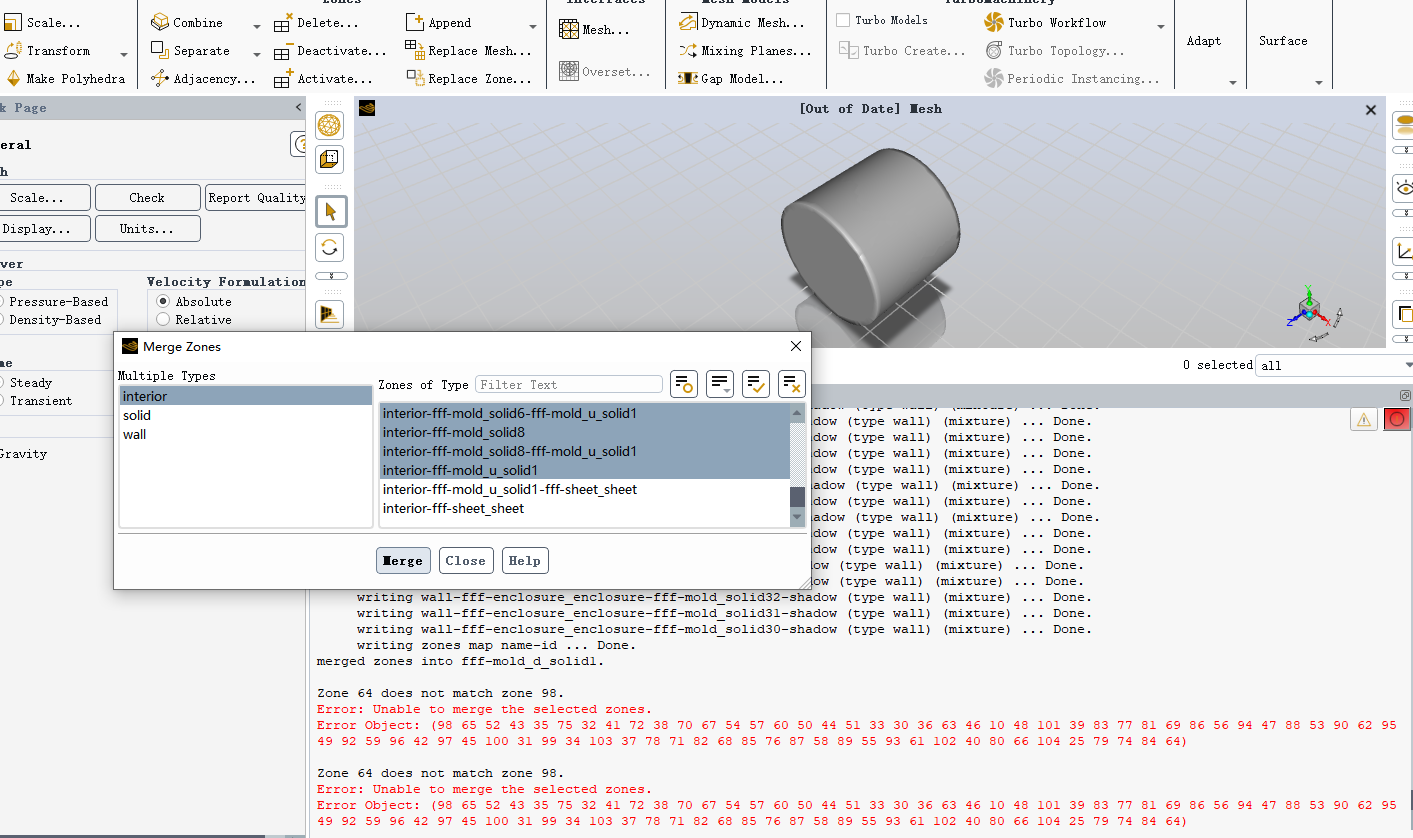Open the Delete zones tool
Image resolution: width=1413 pixels, height=838 pixels.
(316, 23)
